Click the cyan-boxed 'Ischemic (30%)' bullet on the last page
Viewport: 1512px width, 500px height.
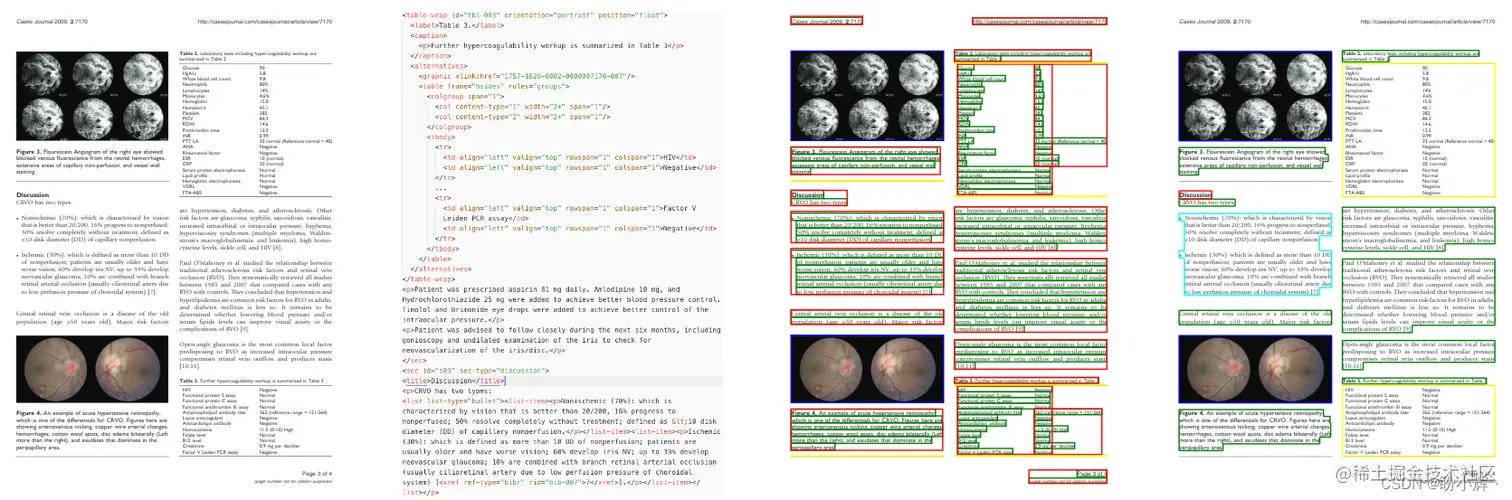click(x=1256, y=274)
